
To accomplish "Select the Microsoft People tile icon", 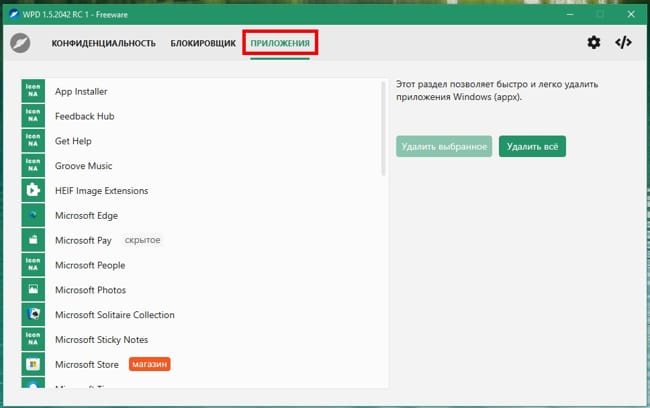I will (x=33, y=265).
